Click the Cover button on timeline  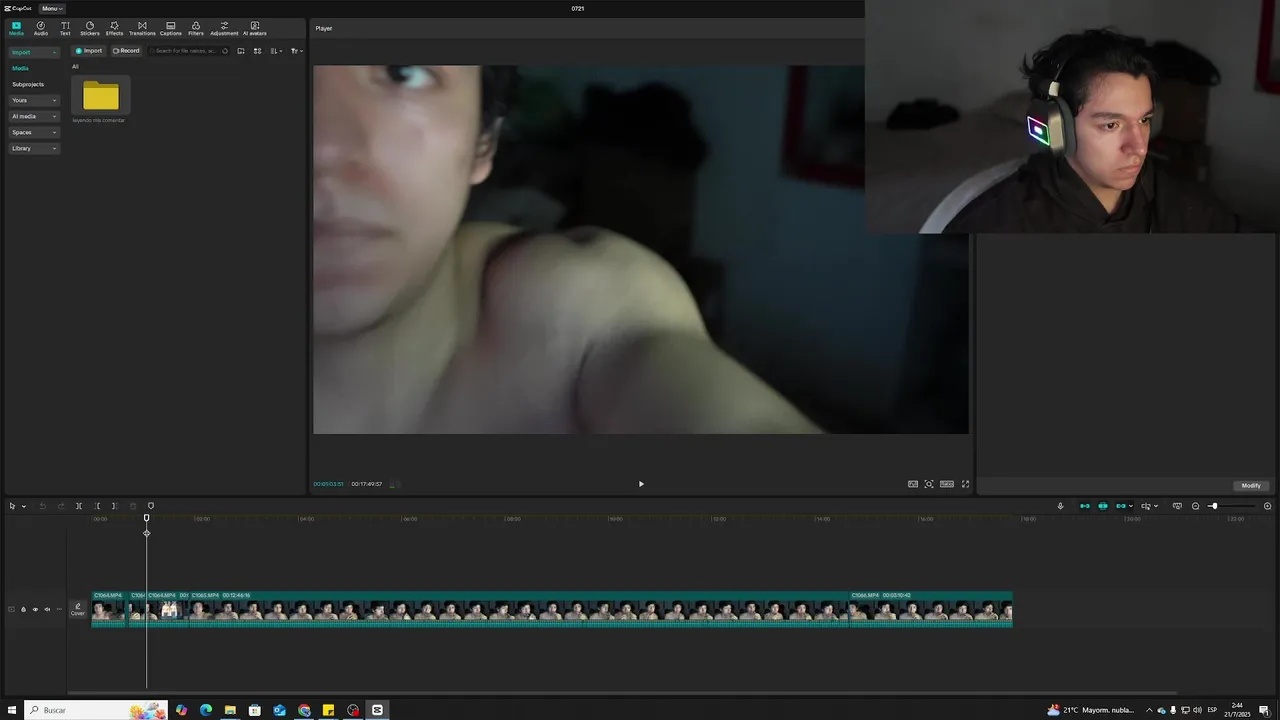pyautogui.click(x=77, y=609)
